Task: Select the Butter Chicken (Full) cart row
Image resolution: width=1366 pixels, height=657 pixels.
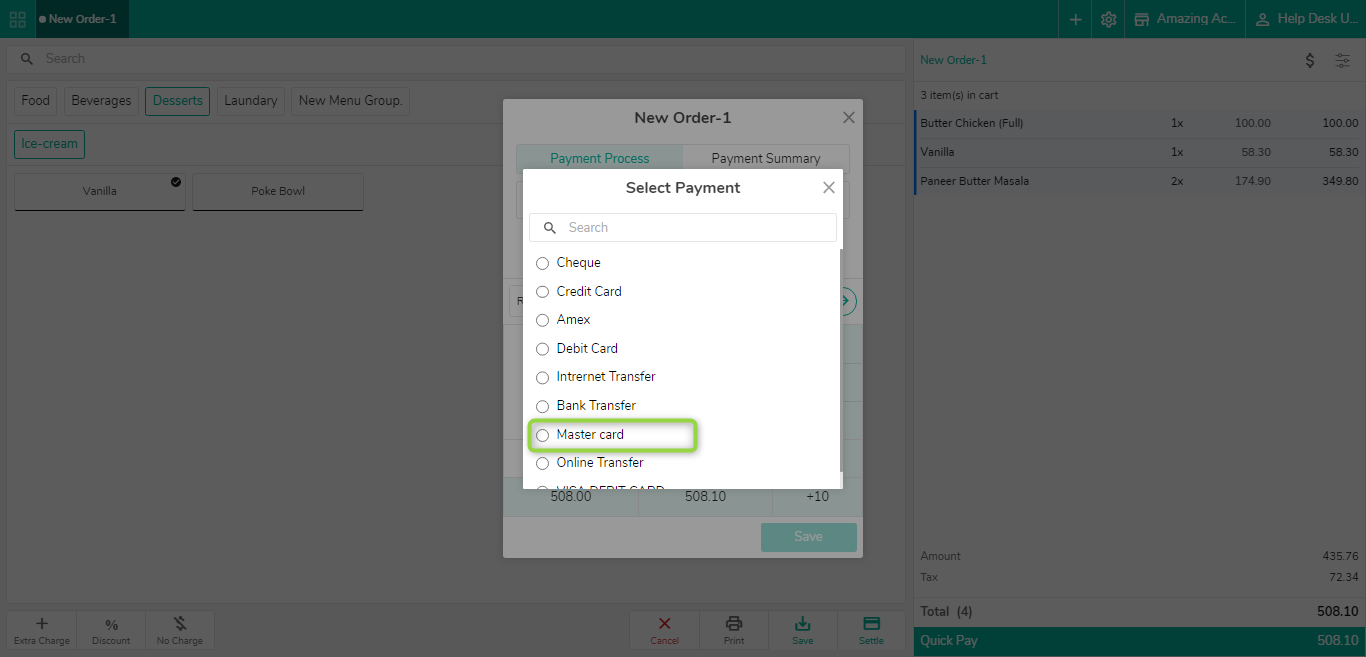Action: (x=1140, y=123)
